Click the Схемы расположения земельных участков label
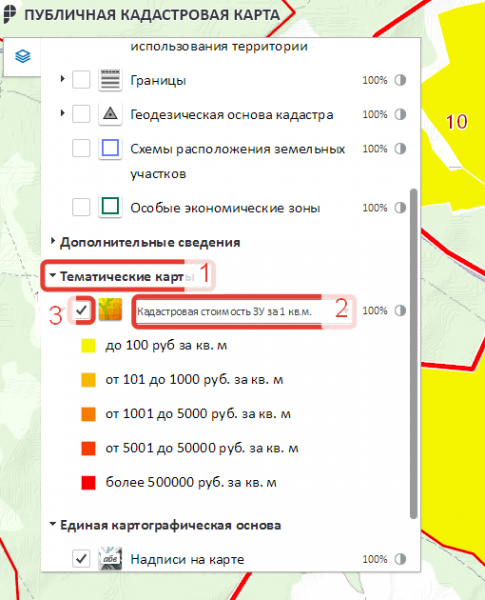Viewport: 485px width, 600px height. (x=237, y=161)
